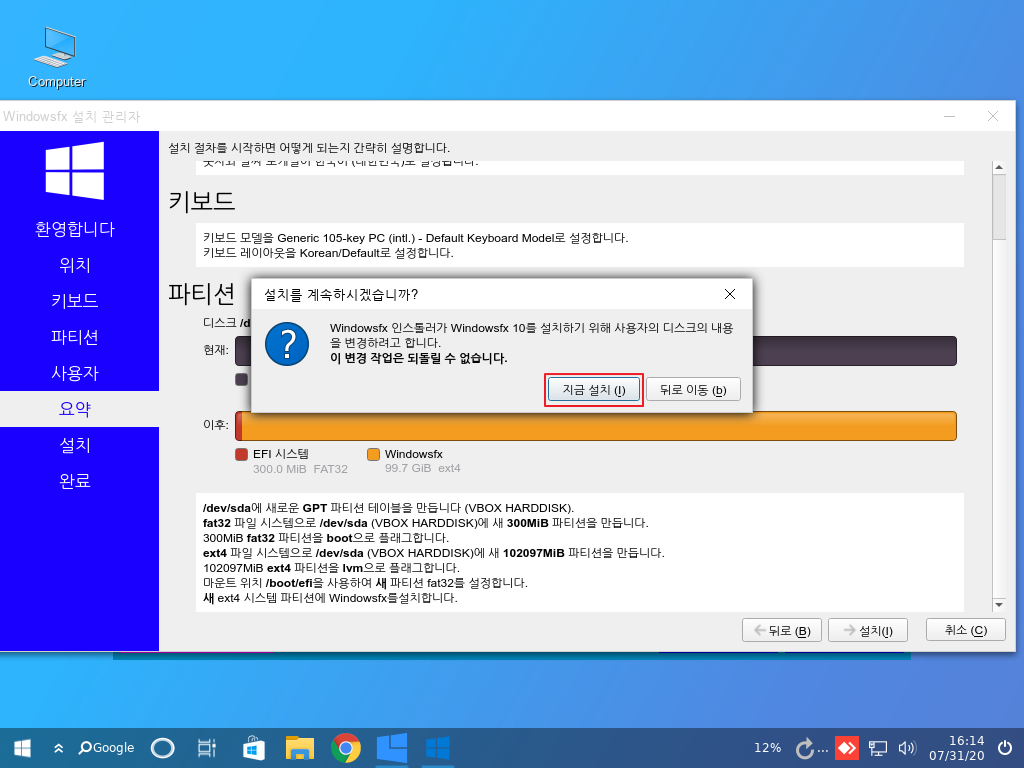Select the 위치 step in the sidebar
1024x768 pixels.
75,265
